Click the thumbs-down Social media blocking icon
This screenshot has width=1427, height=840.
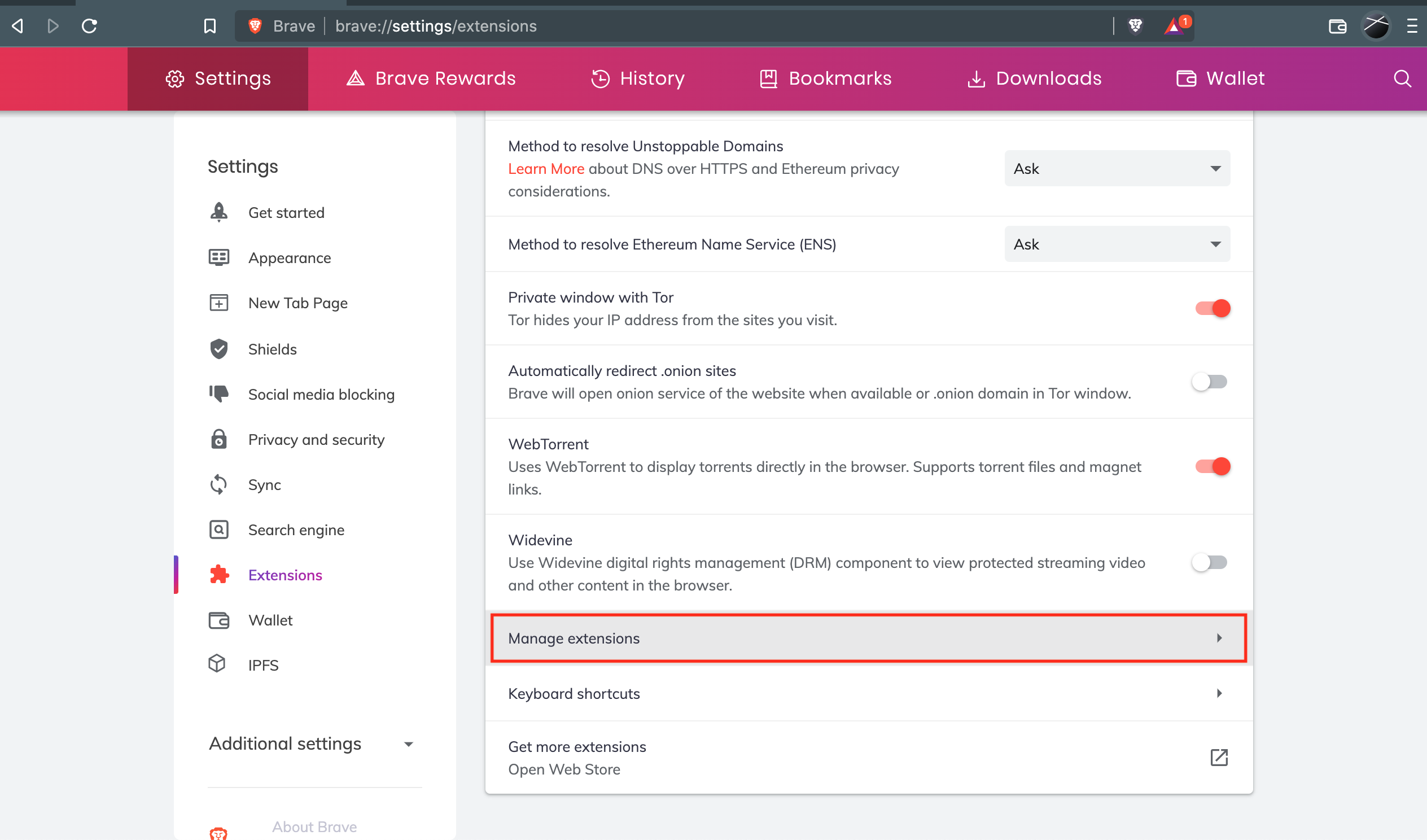pos(218,394)
